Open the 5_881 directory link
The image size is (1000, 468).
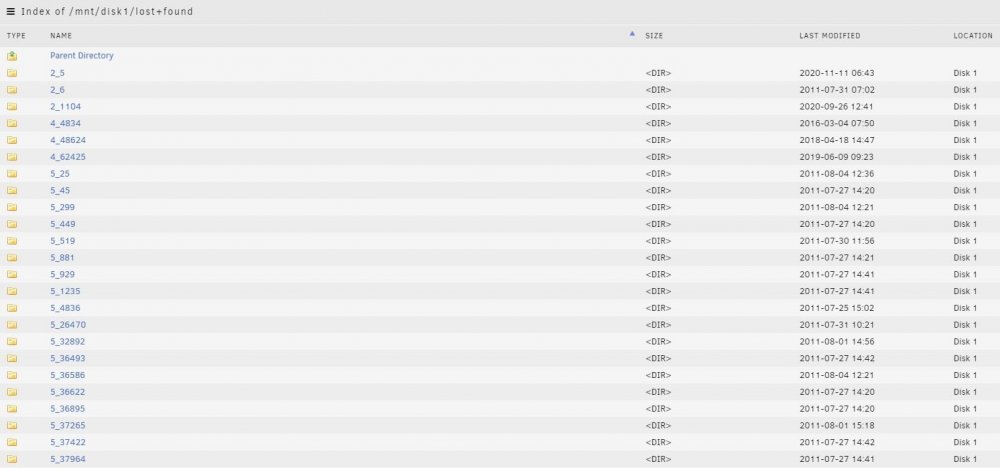tap(62, 258)
